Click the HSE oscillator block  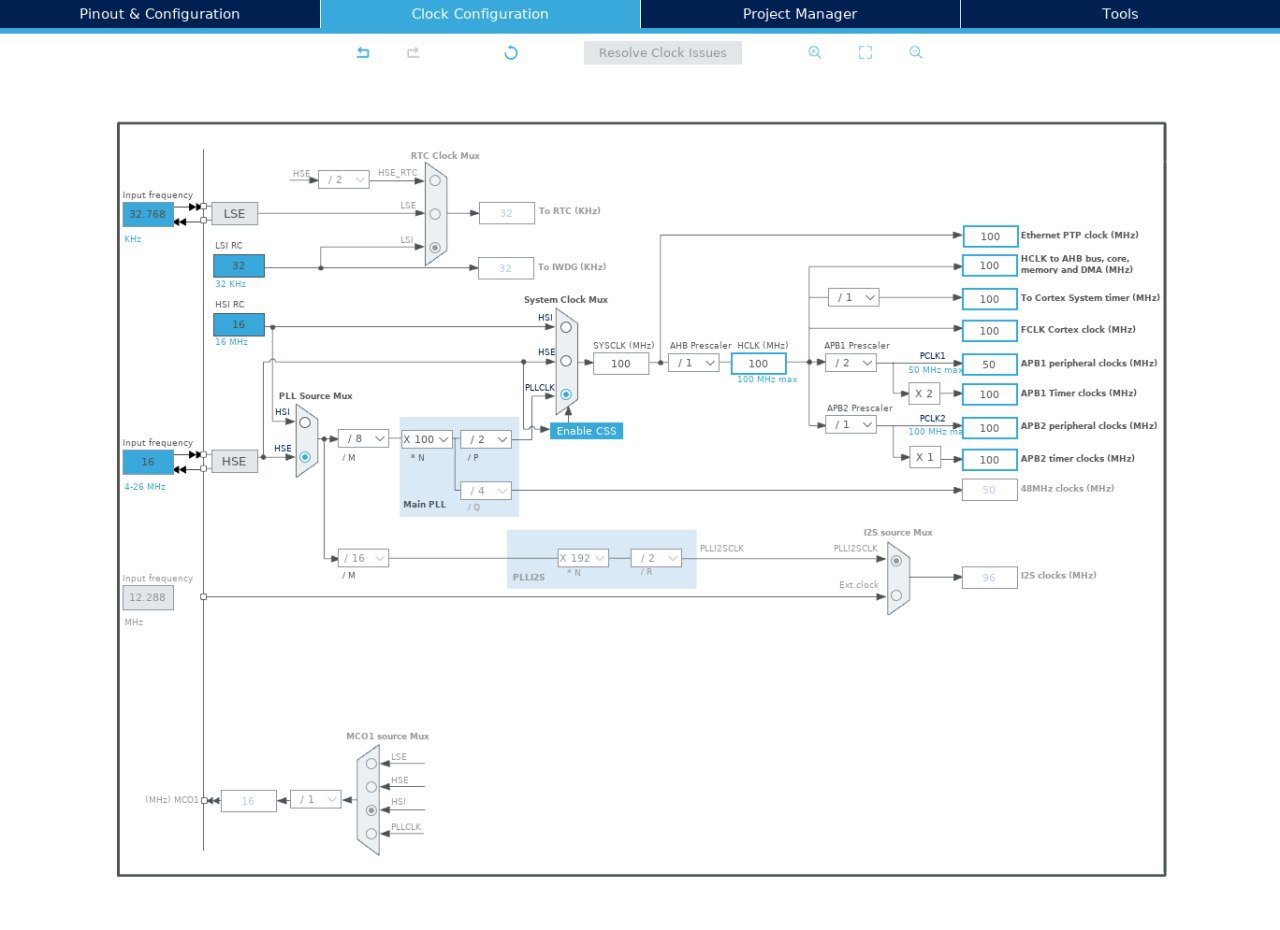[x=234, y=461]
